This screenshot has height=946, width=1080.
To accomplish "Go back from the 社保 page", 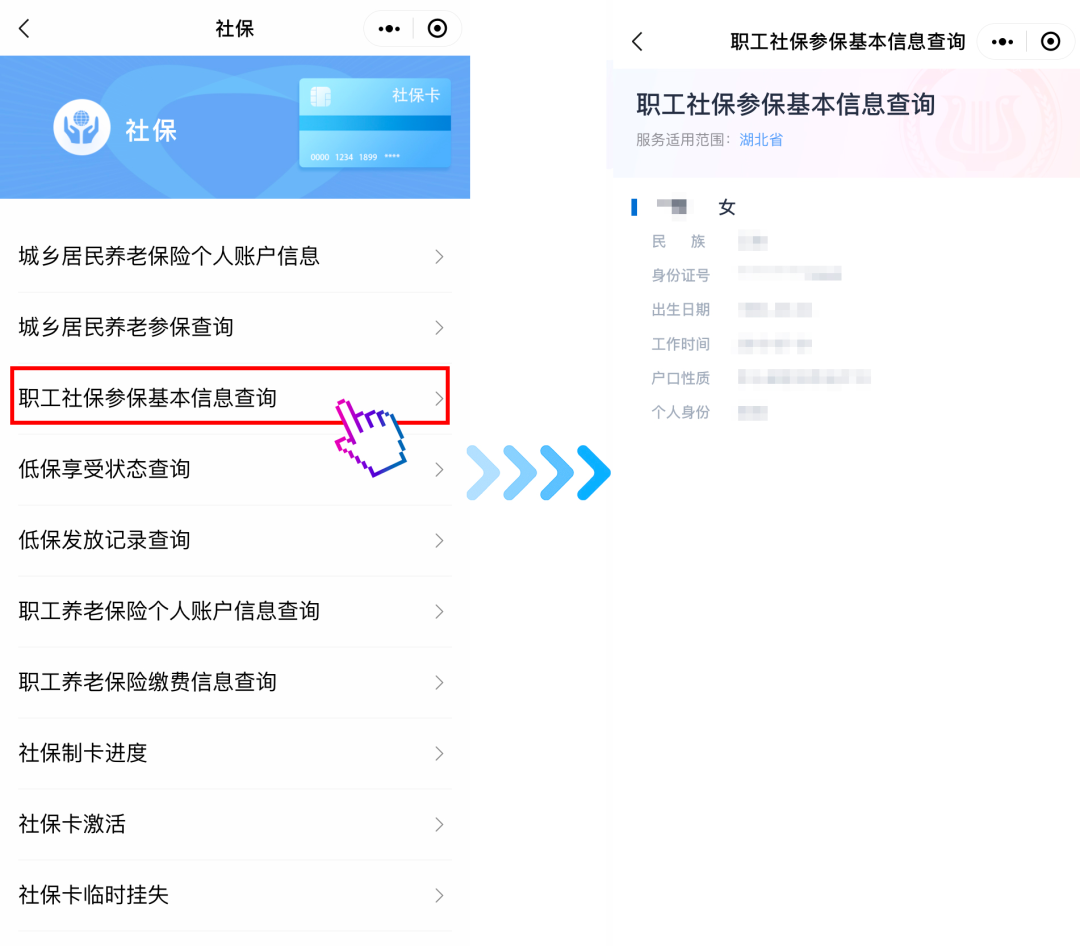I will tap(24, 28).
